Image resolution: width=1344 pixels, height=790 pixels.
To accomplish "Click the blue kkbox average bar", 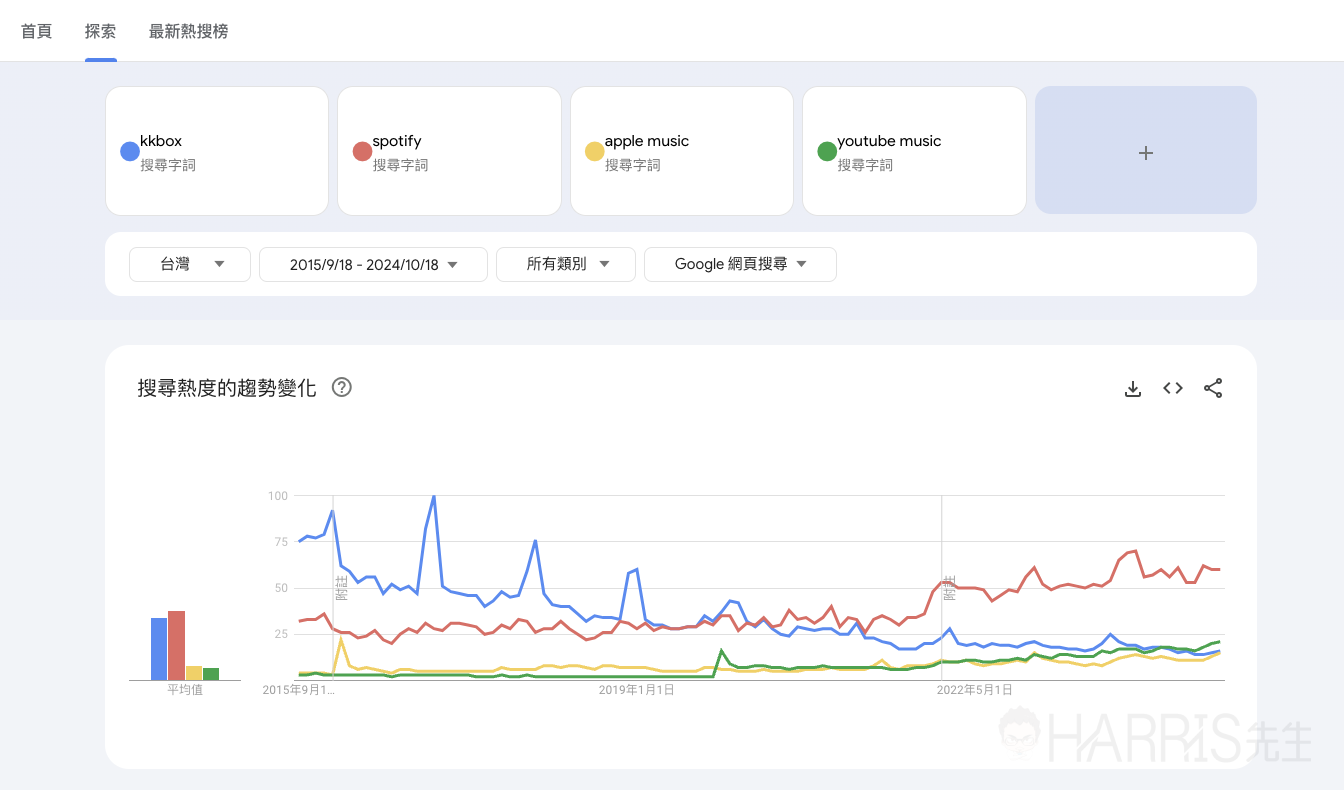I will click(159, 649).
